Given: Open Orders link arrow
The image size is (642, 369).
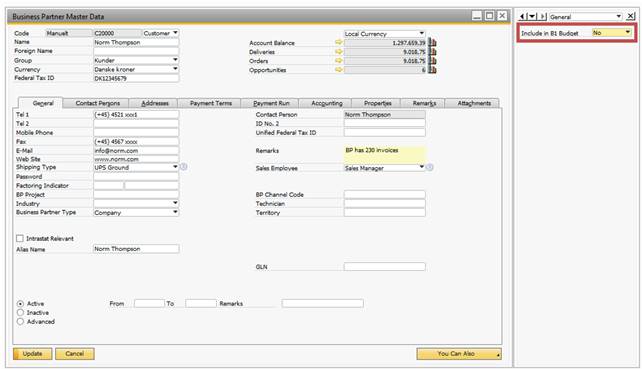Looking at the screenshot, I should 338,61.
